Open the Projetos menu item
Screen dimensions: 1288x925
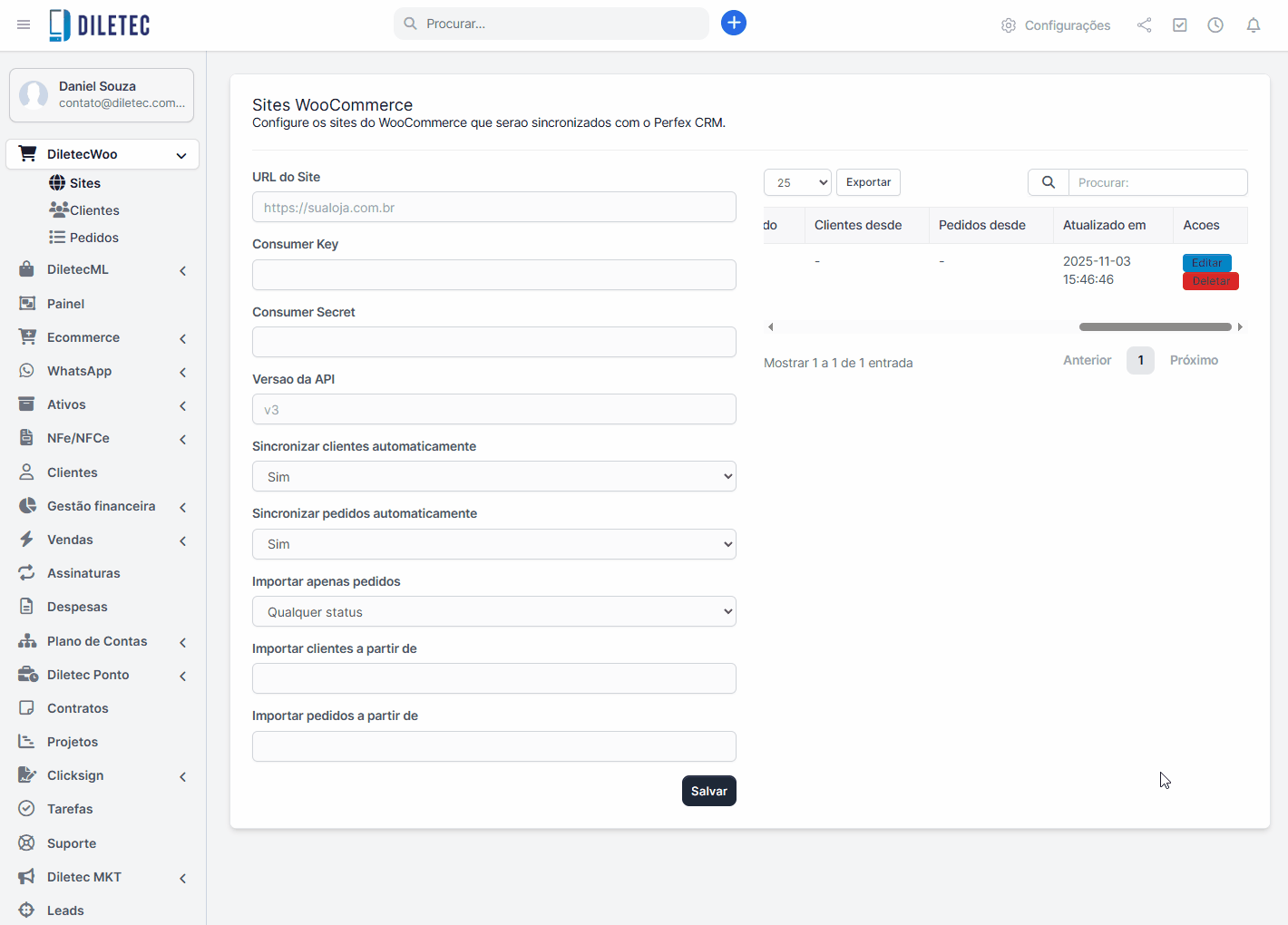tap(103, 742)
